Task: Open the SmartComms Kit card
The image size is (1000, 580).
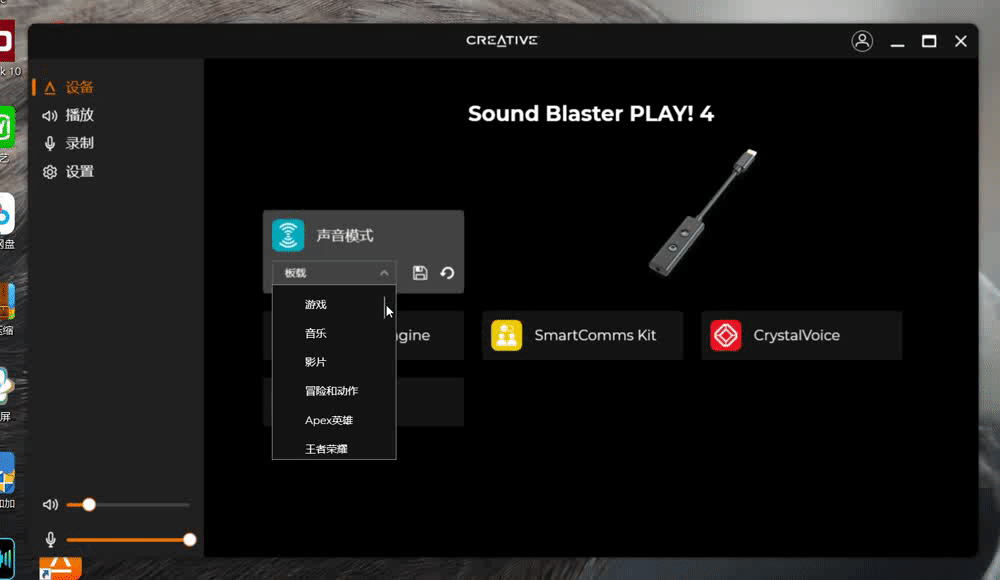Action: [582, 336]
